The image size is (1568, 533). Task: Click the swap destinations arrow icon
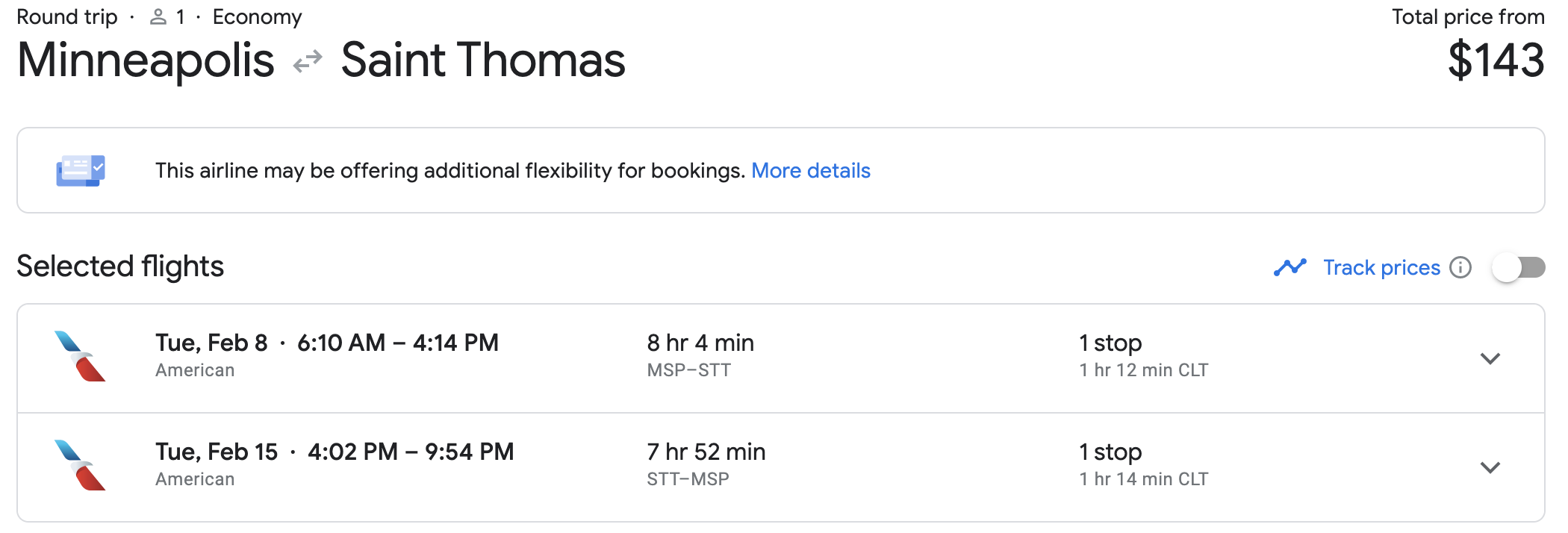pyautogui.click(x=306, y=60)
